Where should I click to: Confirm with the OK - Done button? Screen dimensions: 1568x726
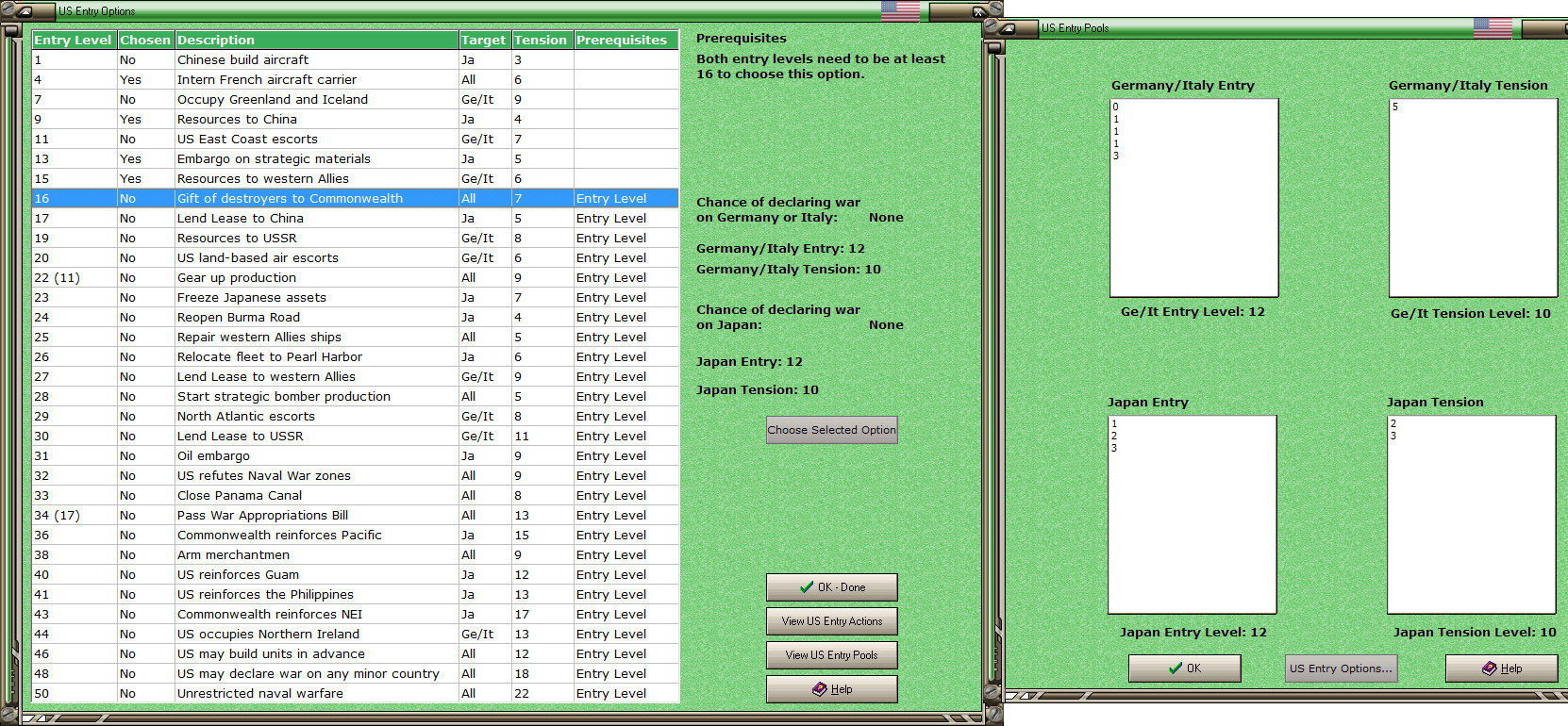click(x=832, y=587)
